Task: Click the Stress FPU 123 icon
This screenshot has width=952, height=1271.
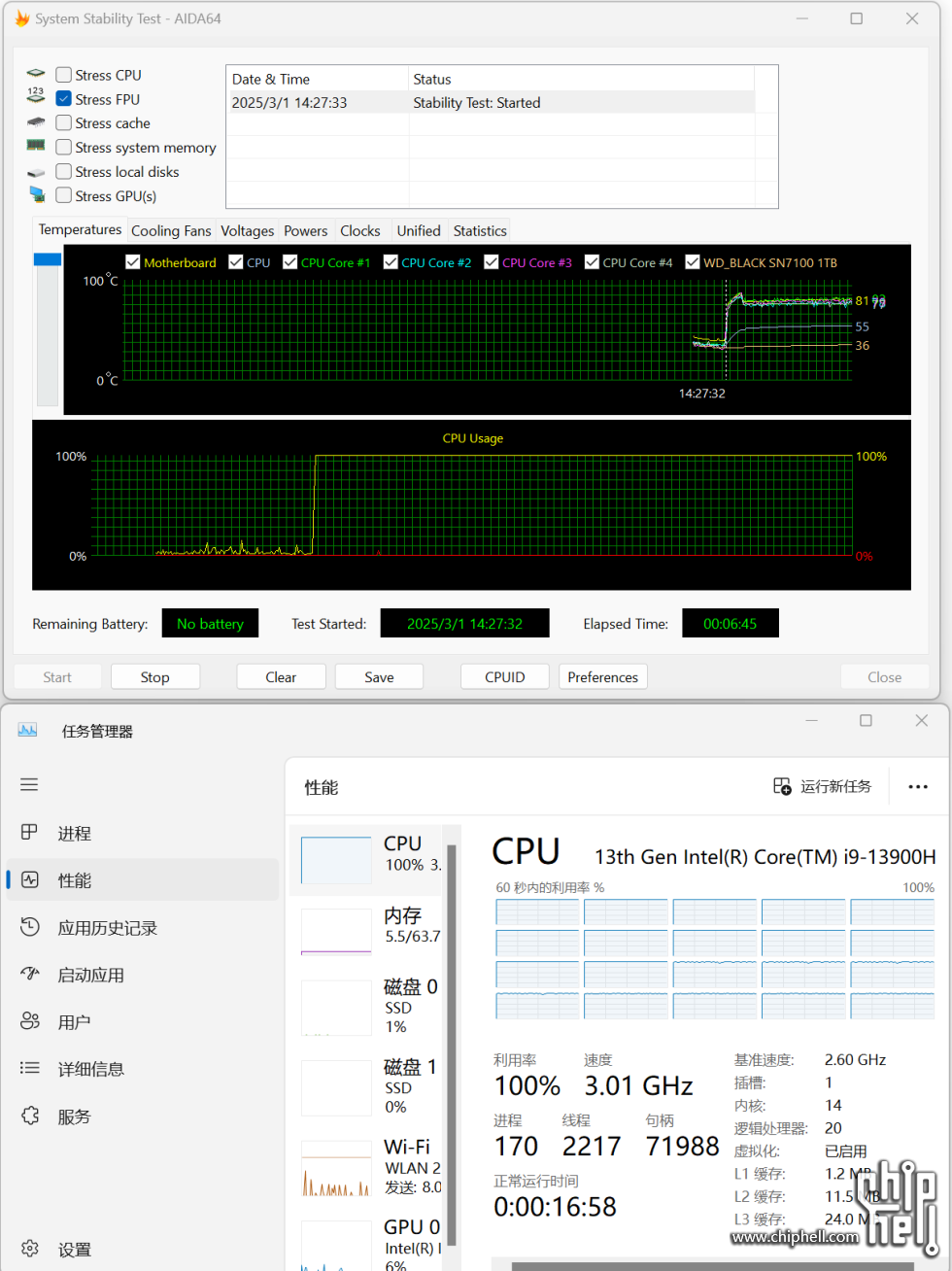Action: pos(36,95)
